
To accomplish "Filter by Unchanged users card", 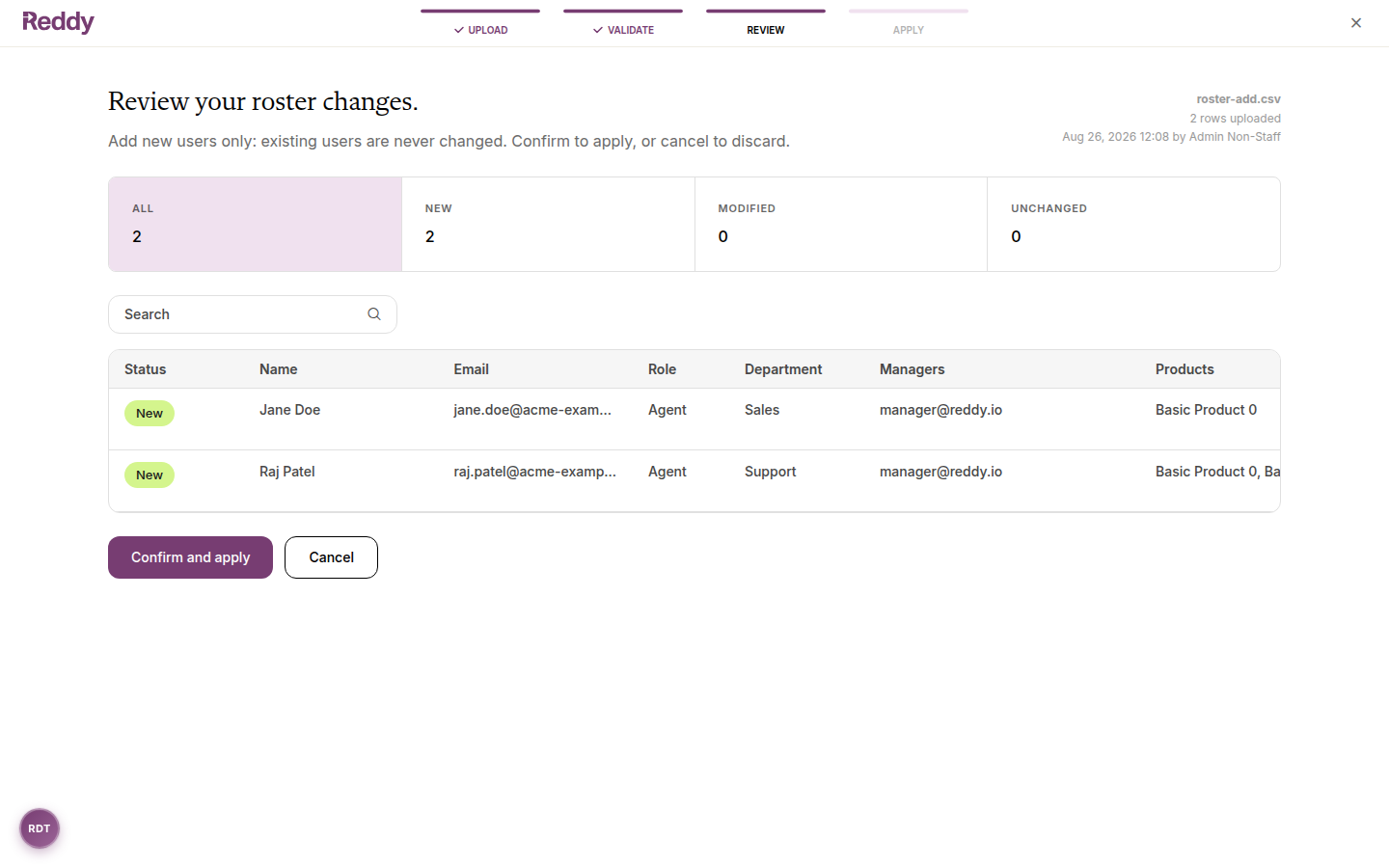I will click(x=1133, y=224).
